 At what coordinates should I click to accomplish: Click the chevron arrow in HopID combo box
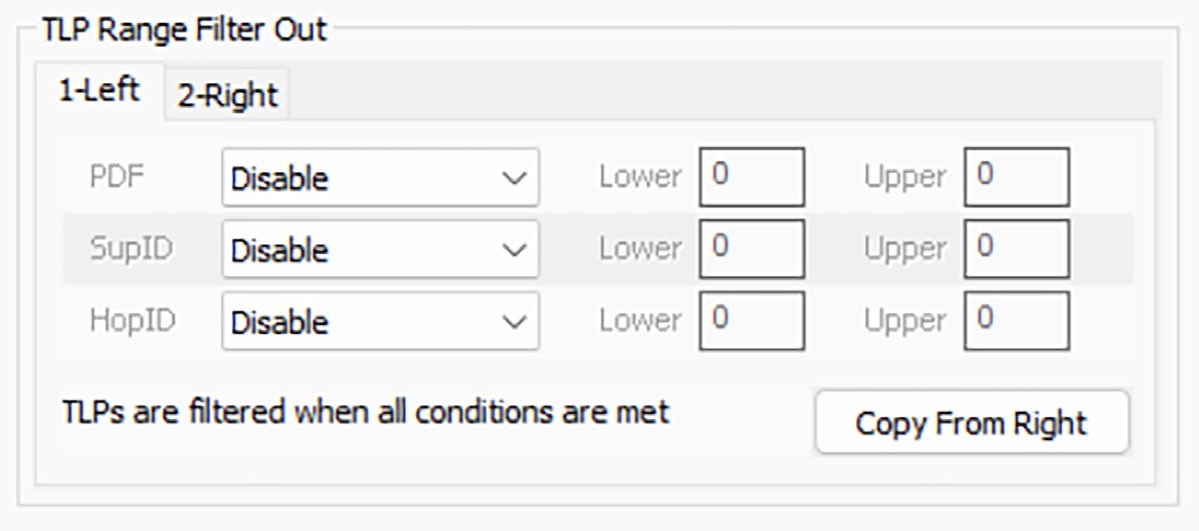click(x=515, y=322)
